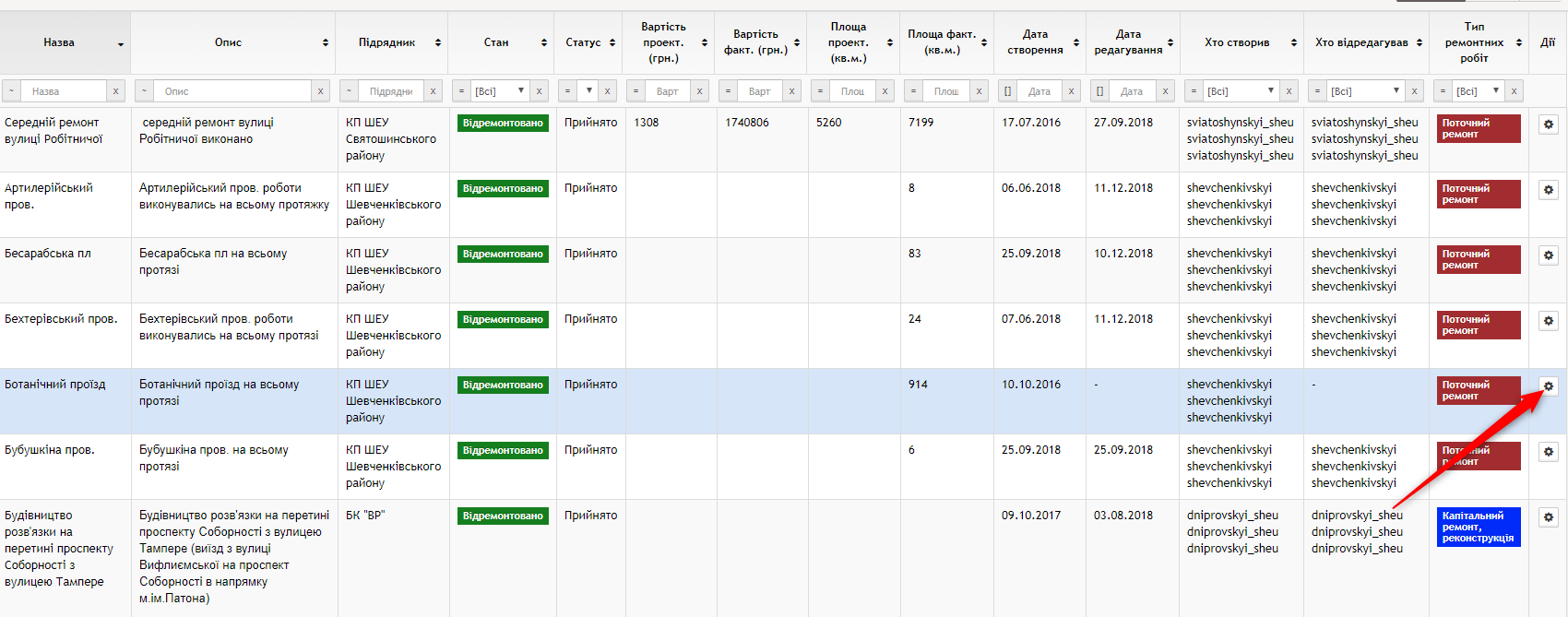Click gear icon for Бубушкіна пров. row

[x=1548, y=452]
